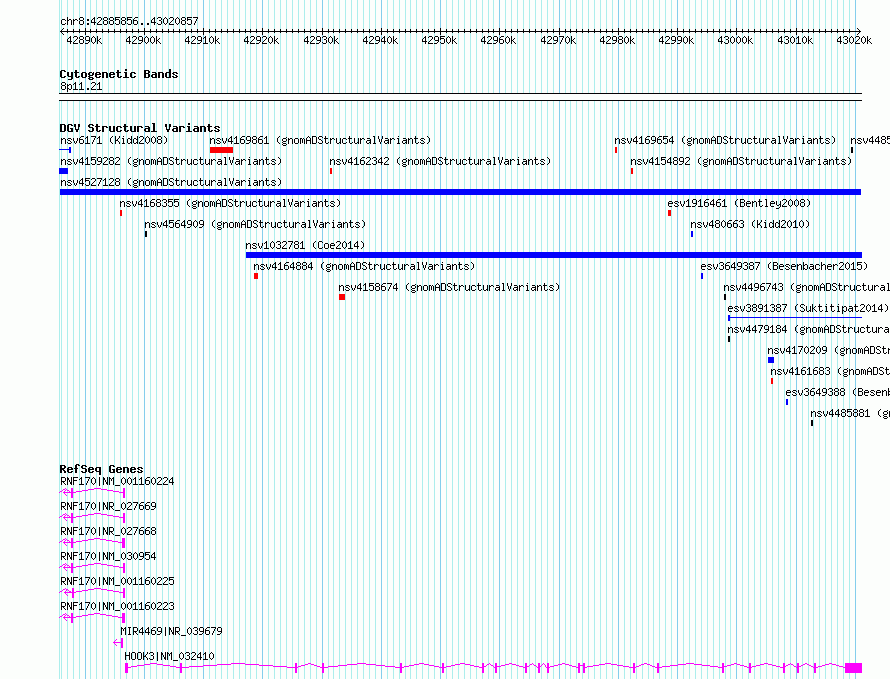Click esv3649388 variant label
Image resolution: width=890 pixels, height=679 pixels.
tap(838, 392)
